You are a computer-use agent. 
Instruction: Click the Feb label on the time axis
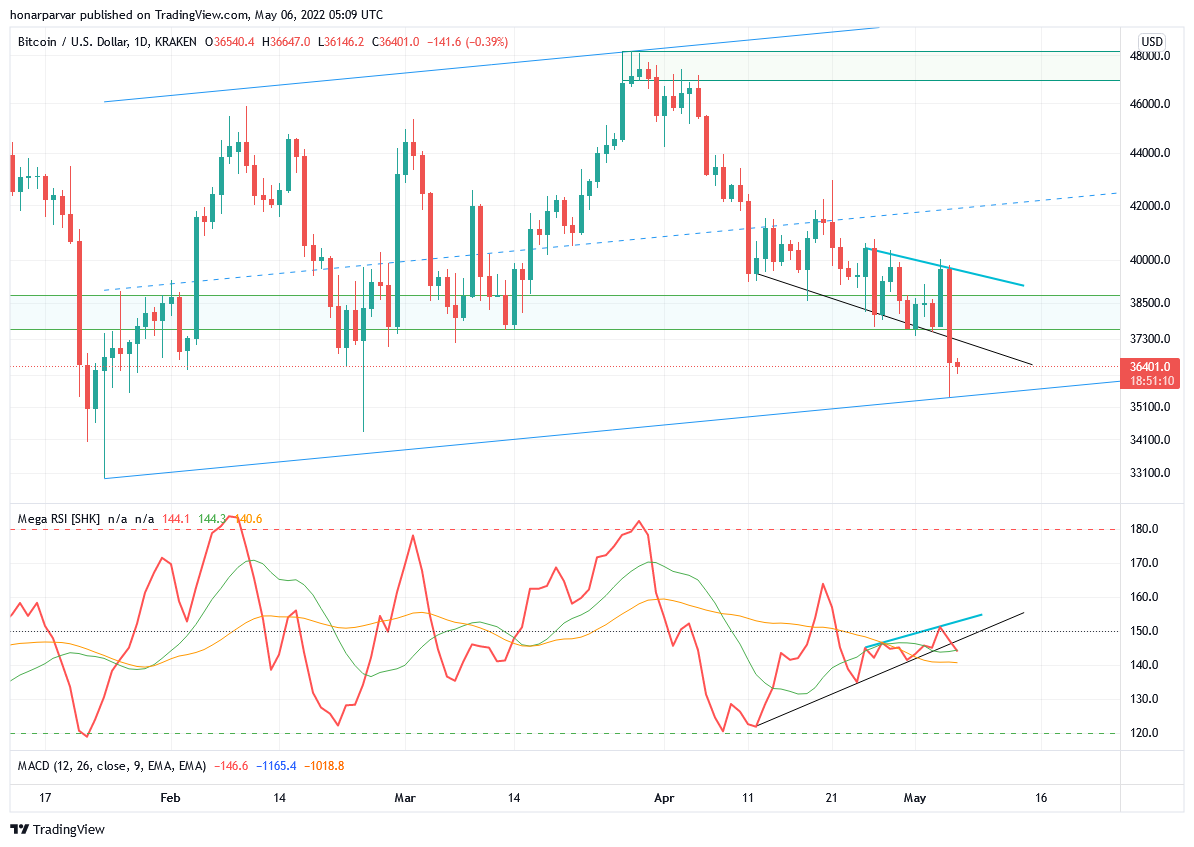click(x=171, y=798)
